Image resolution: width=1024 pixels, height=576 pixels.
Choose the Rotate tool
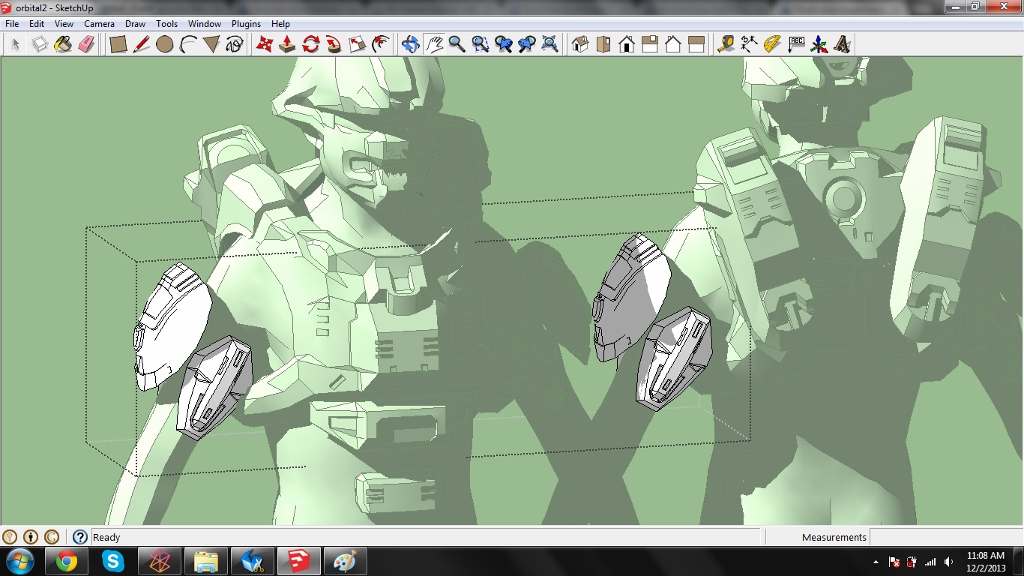(x=311, y=44)
